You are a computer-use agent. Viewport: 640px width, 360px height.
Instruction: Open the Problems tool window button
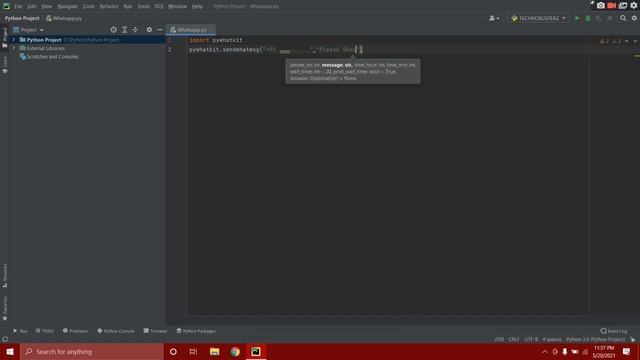[76, 331]
